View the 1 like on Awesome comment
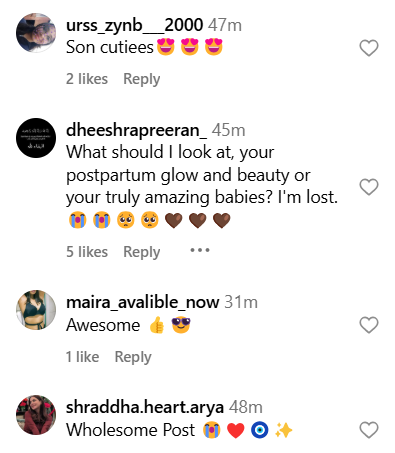The image size is (395, 453). tap(82, 357)
